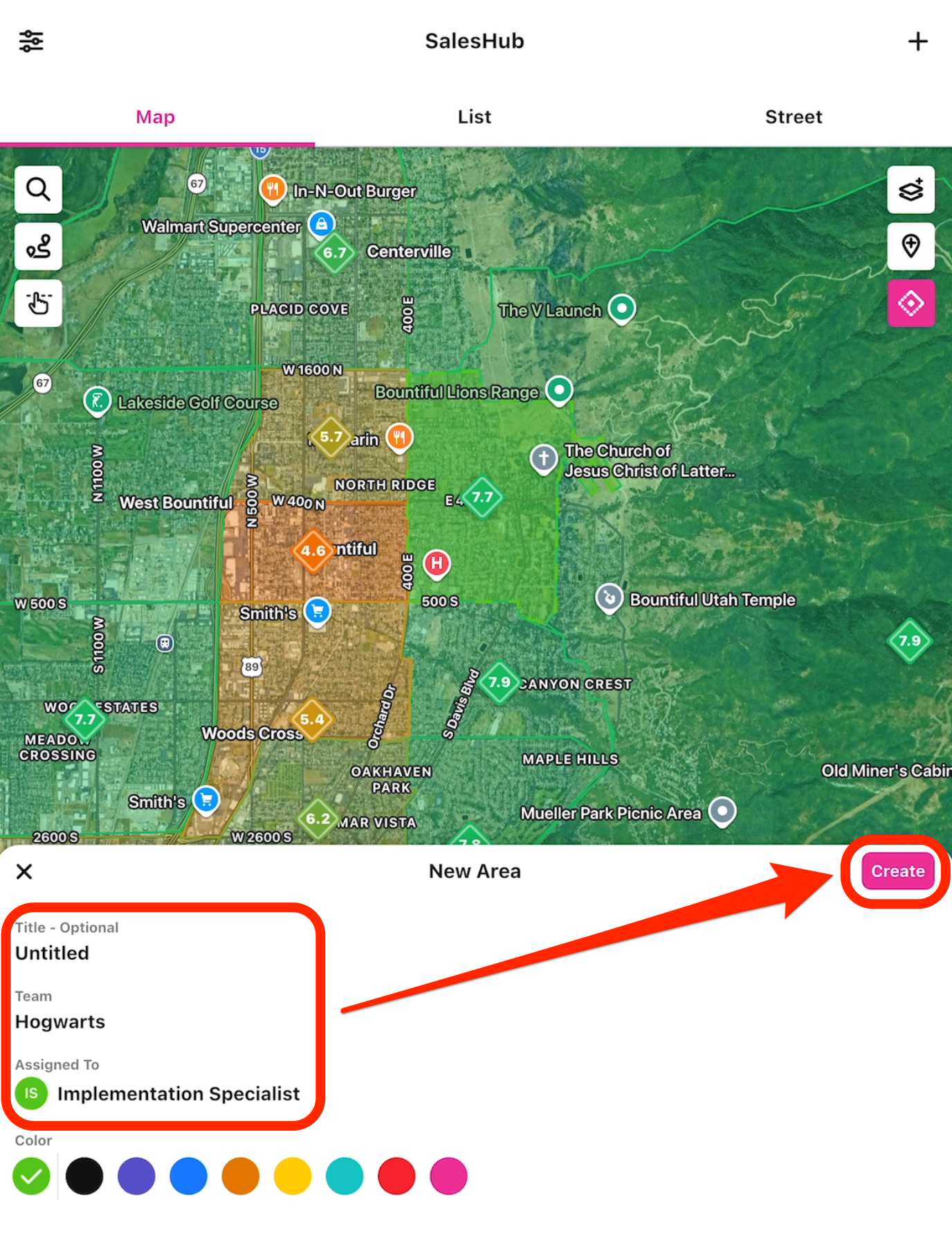Activate the hand selection tool
Image resolution: width=952 pixels, height=1247 pixels.
click(38, 303)
